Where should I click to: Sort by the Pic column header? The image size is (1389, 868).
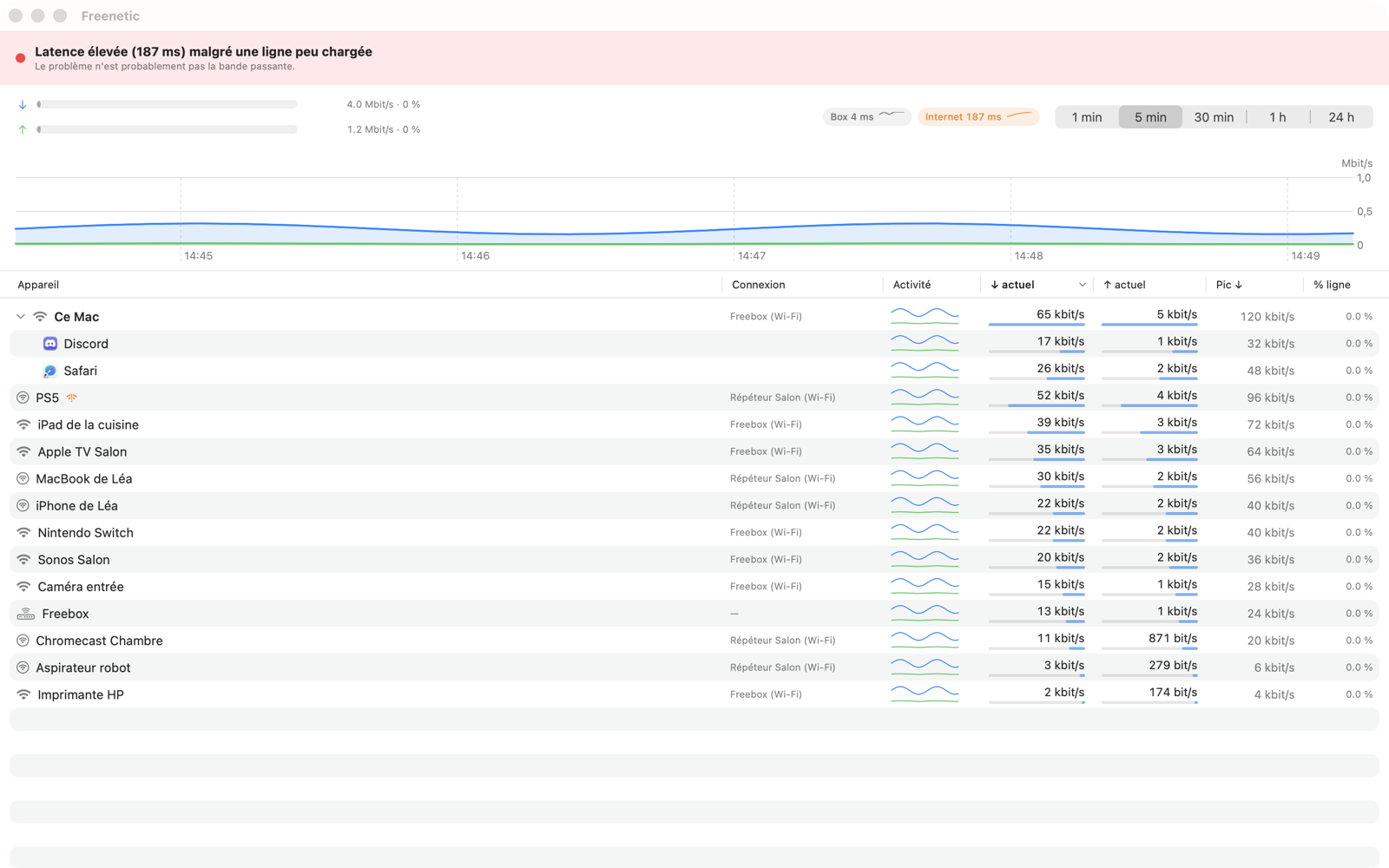click(1229, 285)
